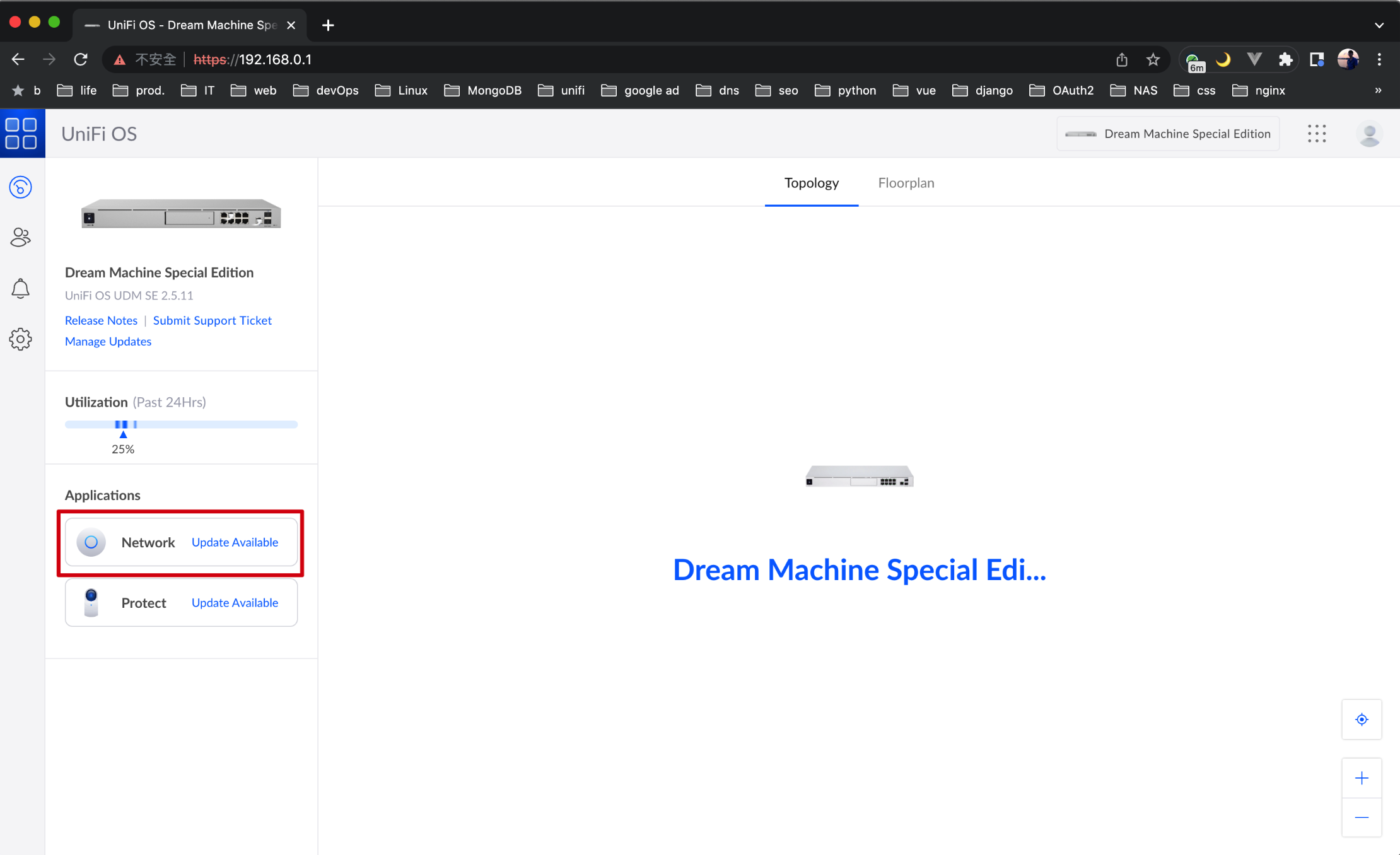Zoom out on the topology map
The width and height of the screenshot is (1400, 855).
(x=1362, y=818)
